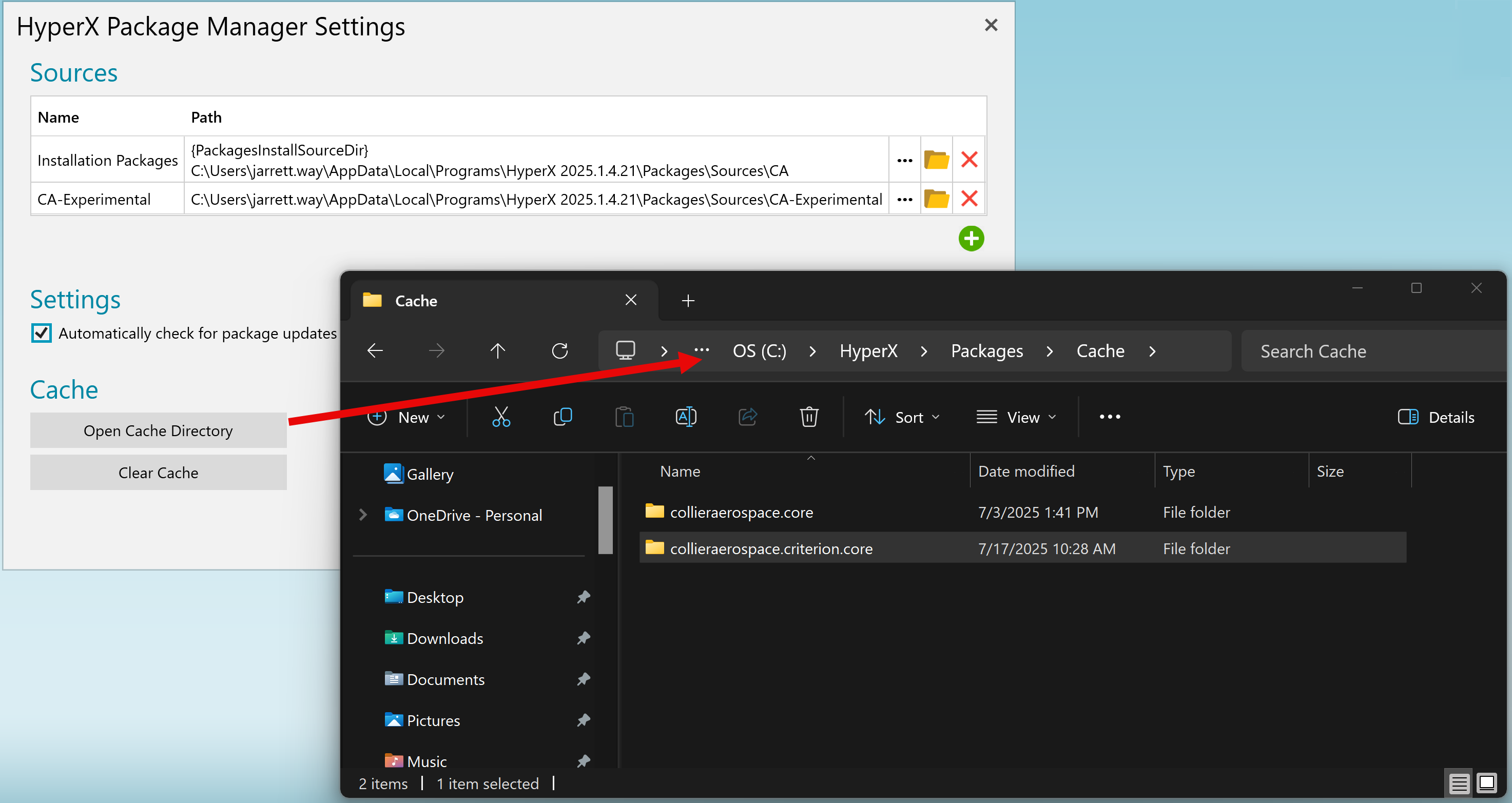Open the HyperX breadcrumb
The image size is (1512, 803).
pos(868,351)
